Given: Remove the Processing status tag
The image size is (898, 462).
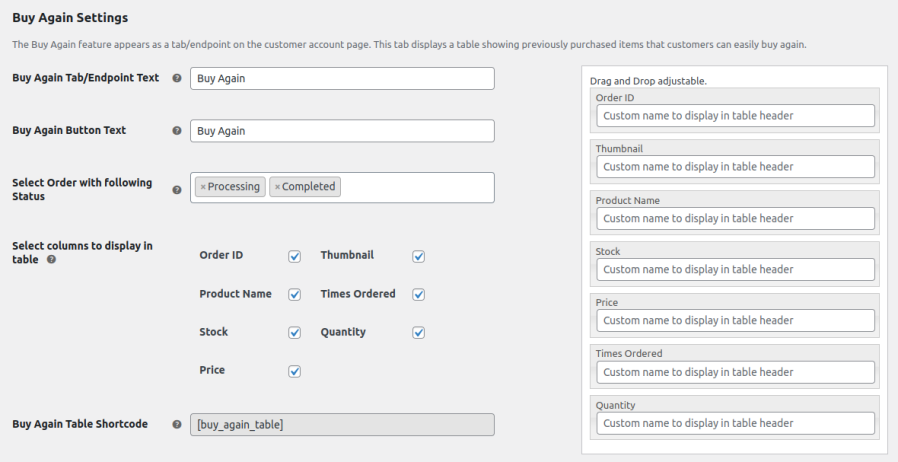Looking at the screenshot, I should pyautogui.click(x=203, y=187).
